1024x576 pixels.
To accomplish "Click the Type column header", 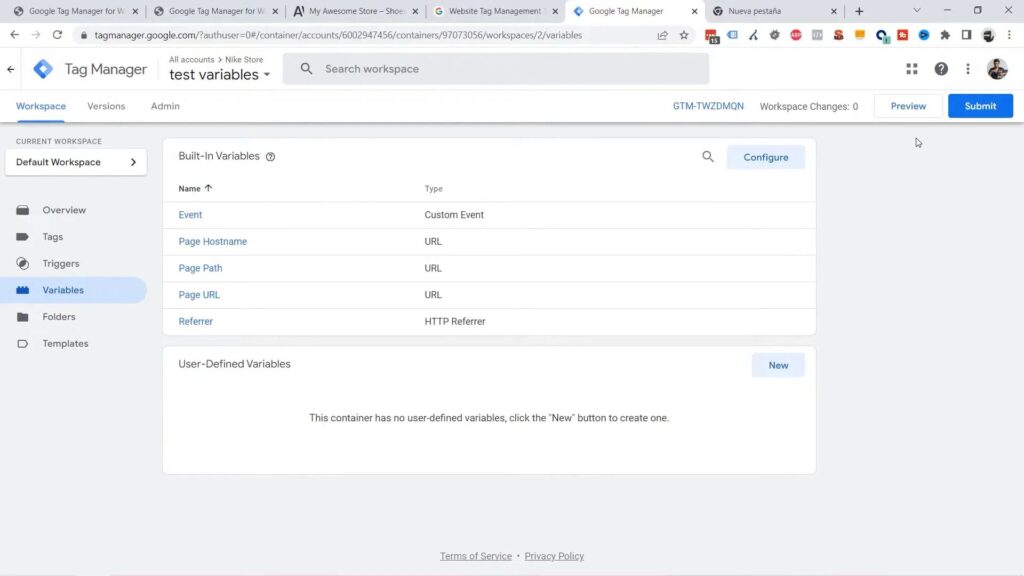I will pos(433,189).
